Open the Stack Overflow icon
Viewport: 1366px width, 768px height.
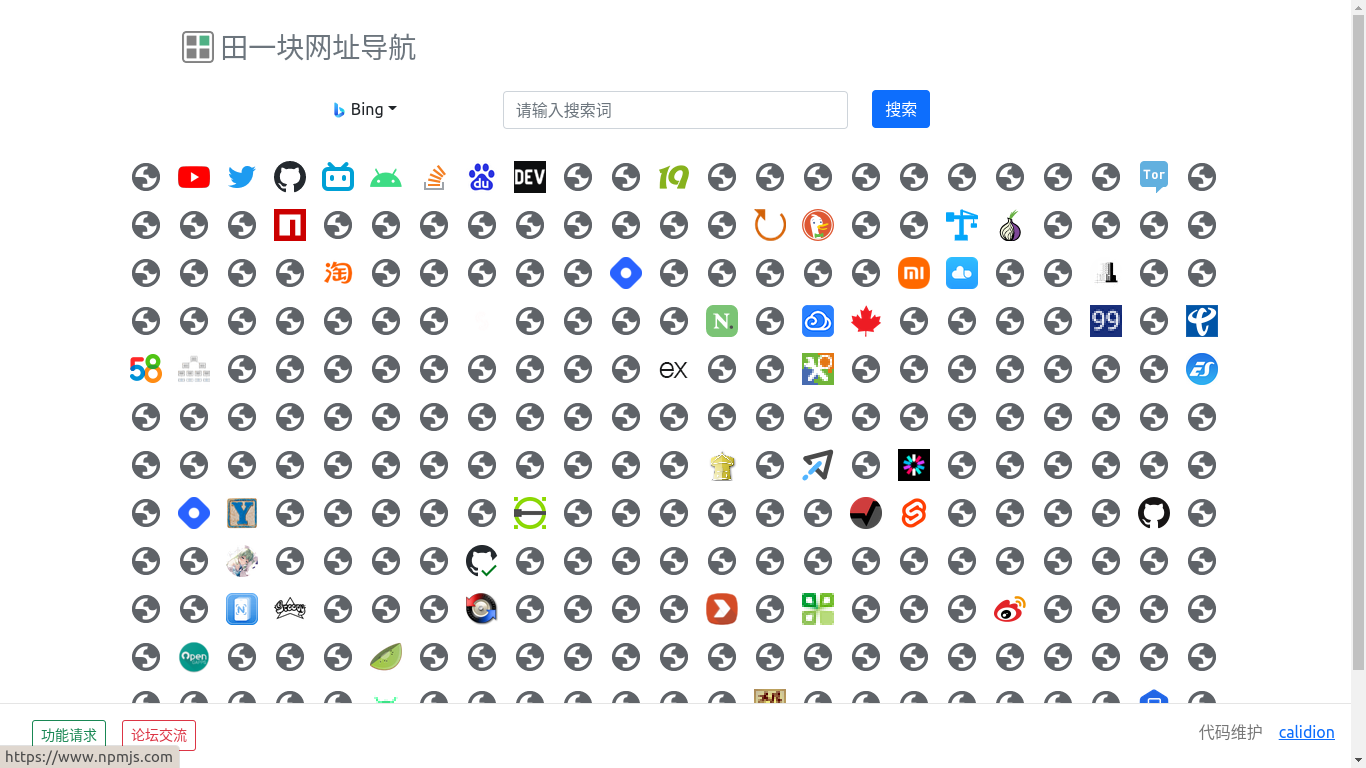click(434, 177)
